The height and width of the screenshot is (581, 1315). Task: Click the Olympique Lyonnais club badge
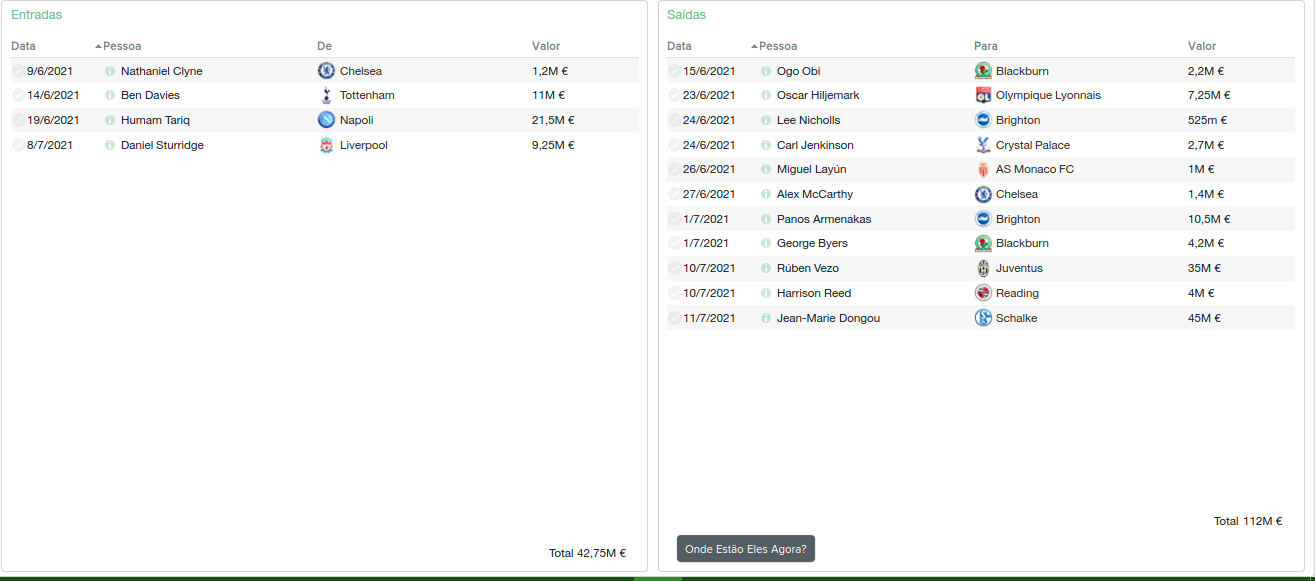pyautogui.click(x=983, y=95)
